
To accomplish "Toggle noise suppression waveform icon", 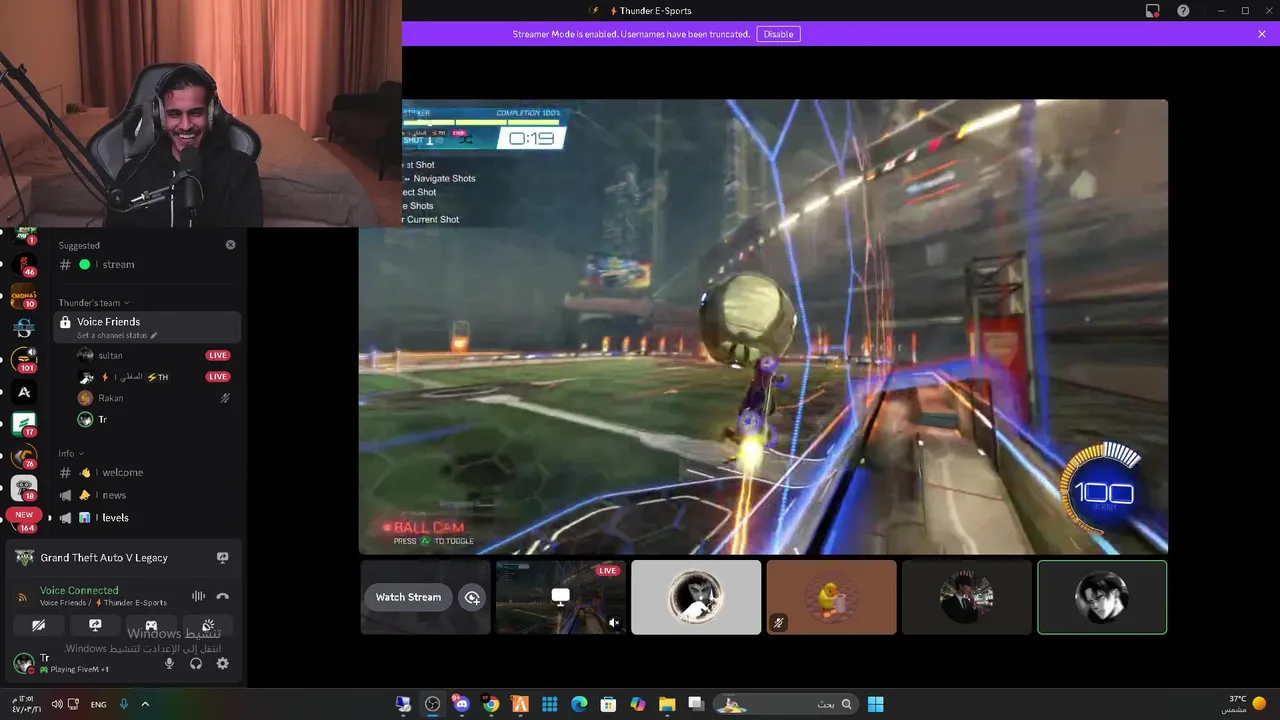I will [198, 597].
